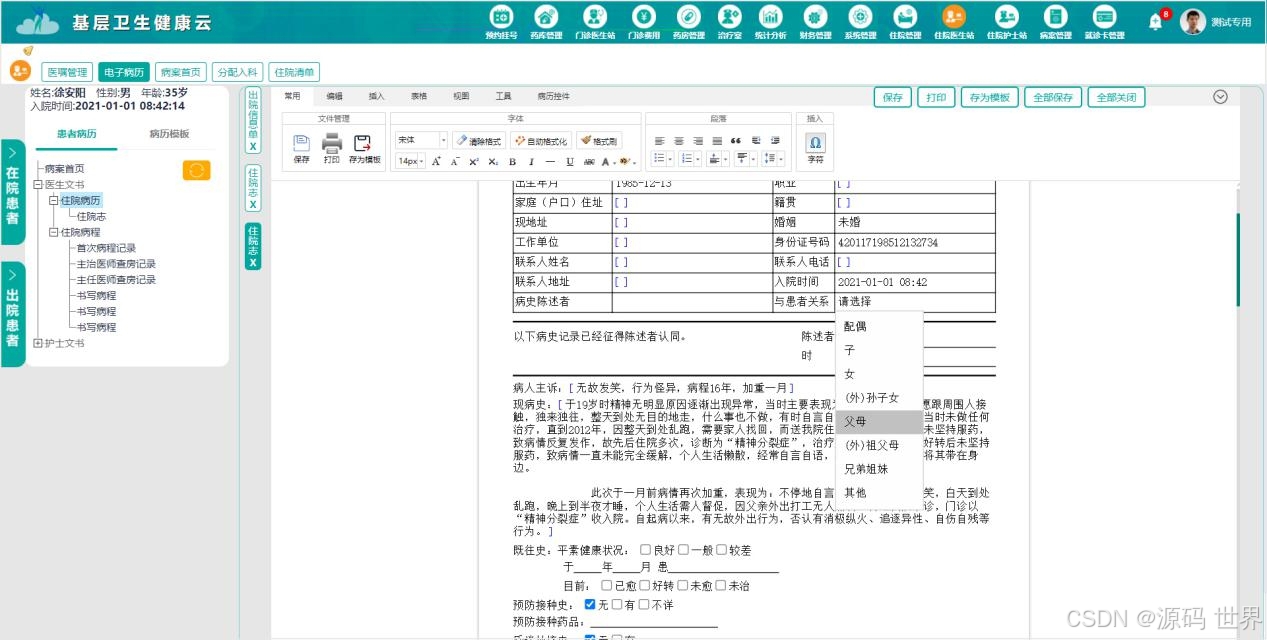Open the 就诊卡管理 module icon
Image resolution: width=1267 pixels, height=640 pixels.
1104,16
